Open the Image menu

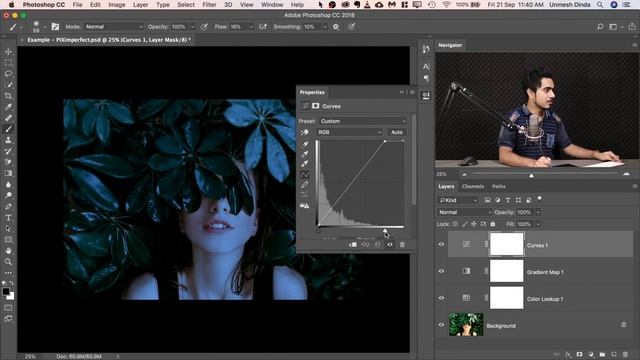point(117,5)
